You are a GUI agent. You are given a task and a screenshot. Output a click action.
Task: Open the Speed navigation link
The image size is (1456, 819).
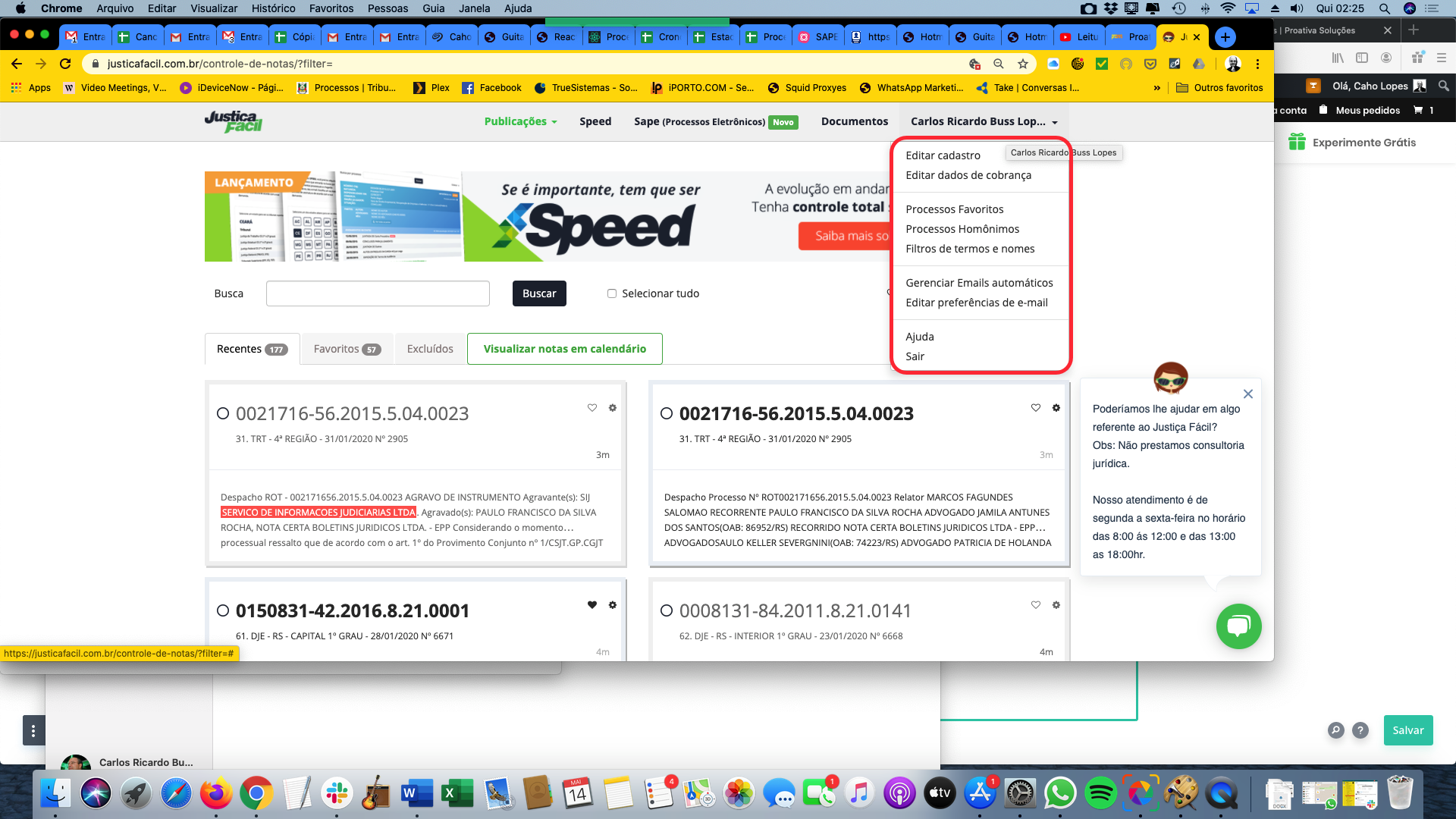[x=595, y=121]
